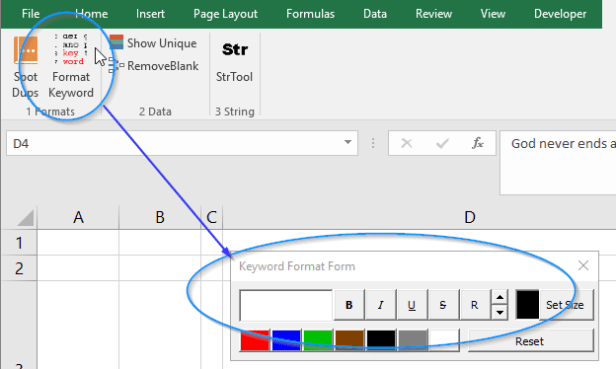The width and height of the screenshot is (616, 369).
Task: Confirm the formula bar entry
Action: 442,143
